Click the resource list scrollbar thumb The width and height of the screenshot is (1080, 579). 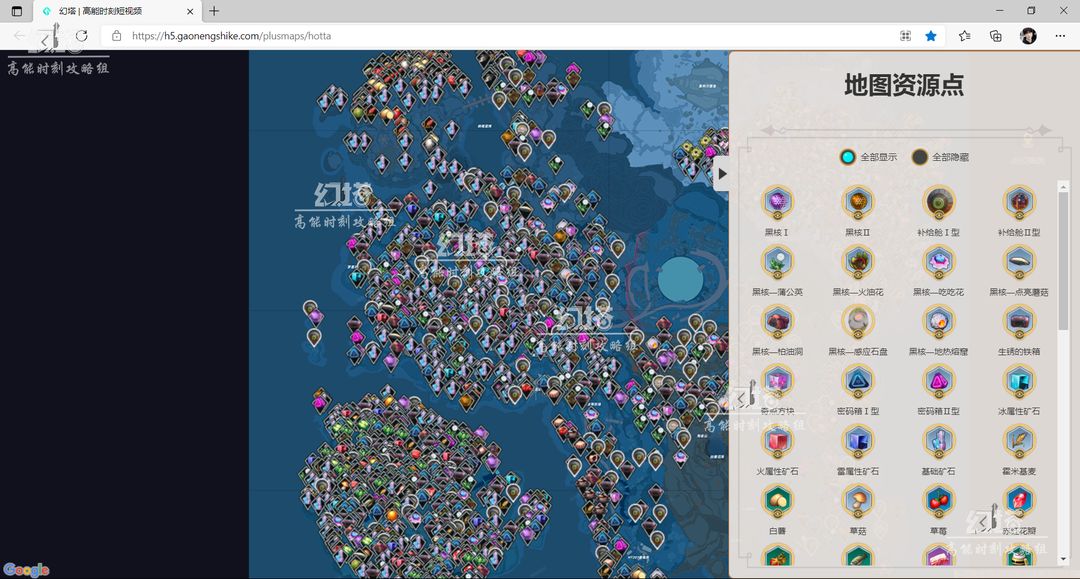pyautogui.click(x=1063, y=262)
